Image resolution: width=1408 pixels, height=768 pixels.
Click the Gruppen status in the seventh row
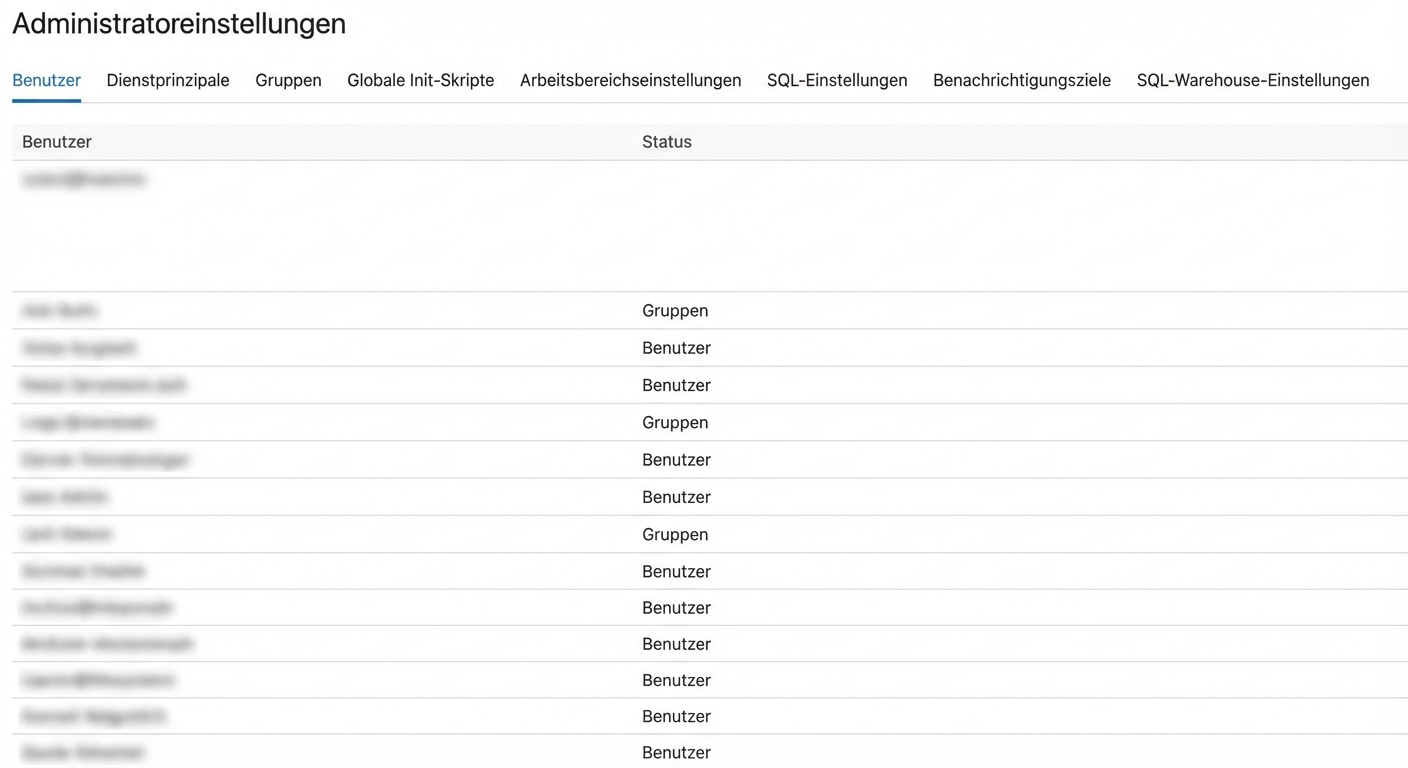[x=675, y=534]
